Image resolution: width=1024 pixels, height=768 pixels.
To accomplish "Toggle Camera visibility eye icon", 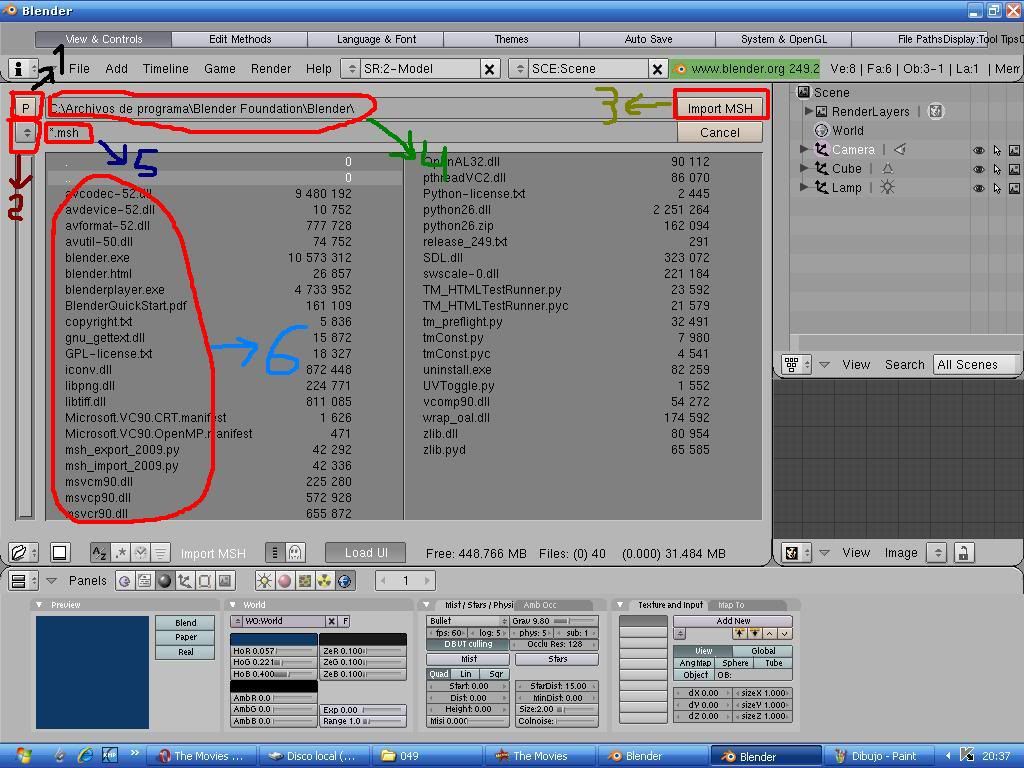I will coord(978,150).
